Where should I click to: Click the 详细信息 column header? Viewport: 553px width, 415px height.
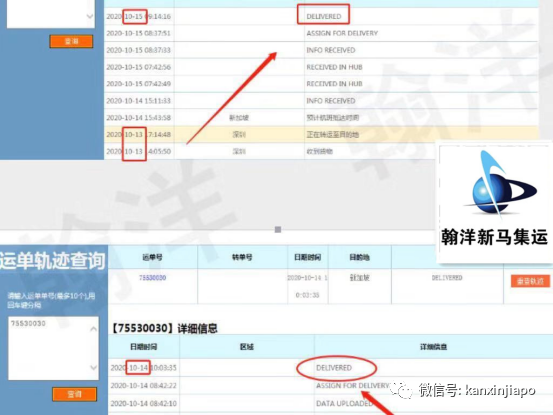(x=433, y=347)
